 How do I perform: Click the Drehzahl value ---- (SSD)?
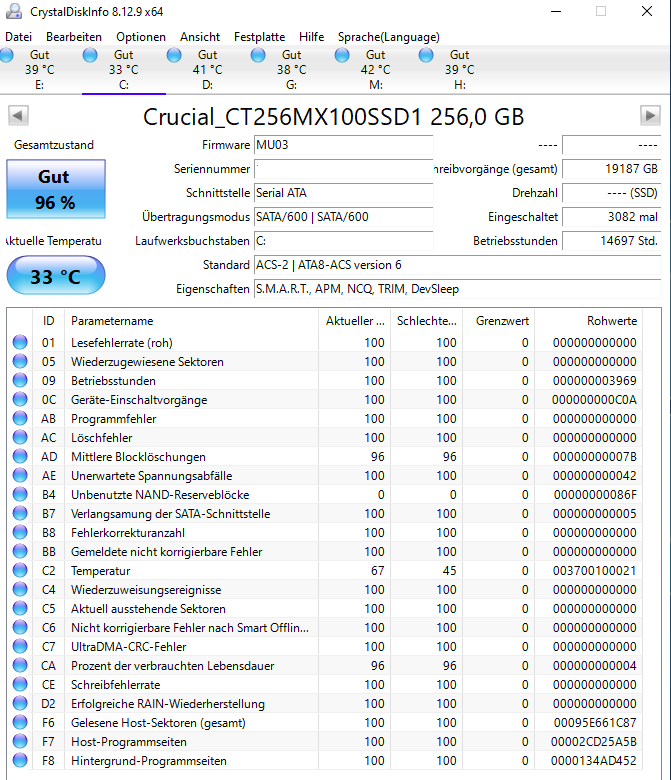[x=611, y=193]
